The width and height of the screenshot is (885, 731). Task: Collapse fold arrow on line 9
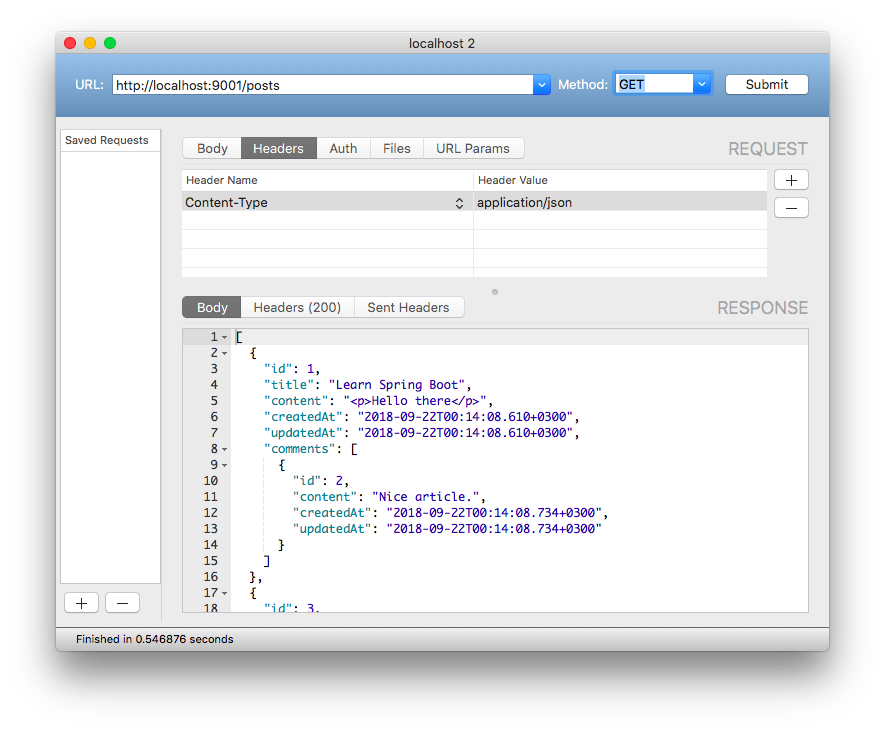click(x=225, y=465)
